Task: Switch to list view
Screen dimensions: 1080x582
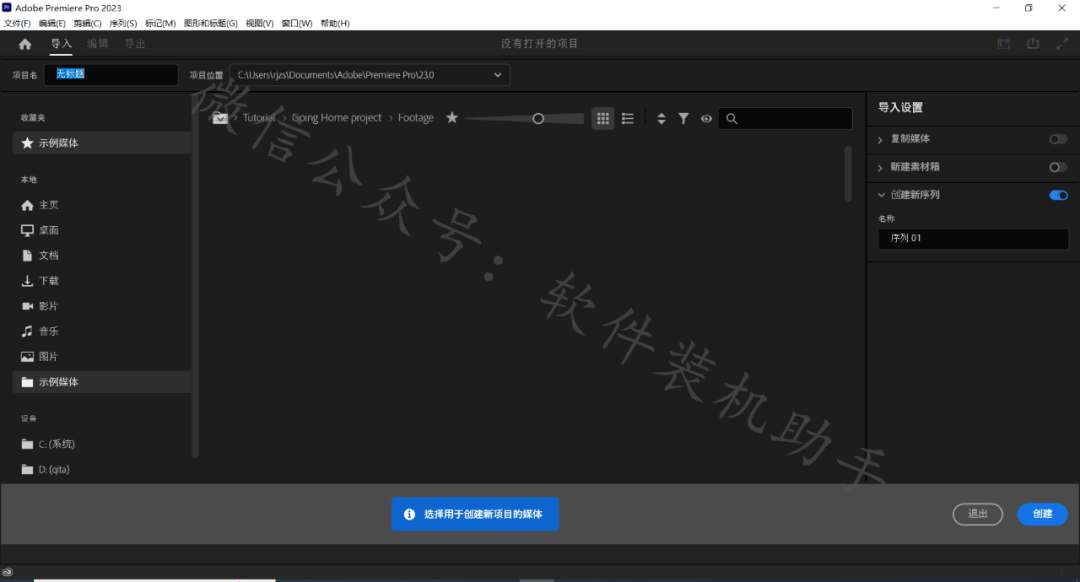Action: 627,118
